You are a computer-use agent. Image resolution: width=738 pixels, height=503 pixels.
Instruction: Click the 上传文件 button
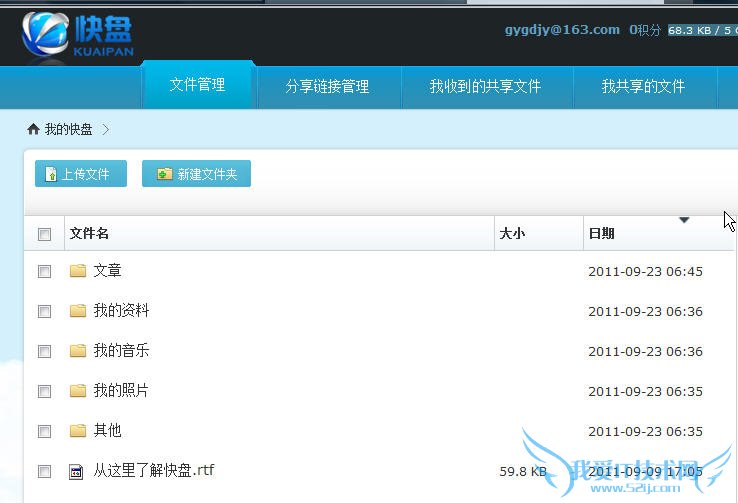pyautogui.click(x=81, y=174)
